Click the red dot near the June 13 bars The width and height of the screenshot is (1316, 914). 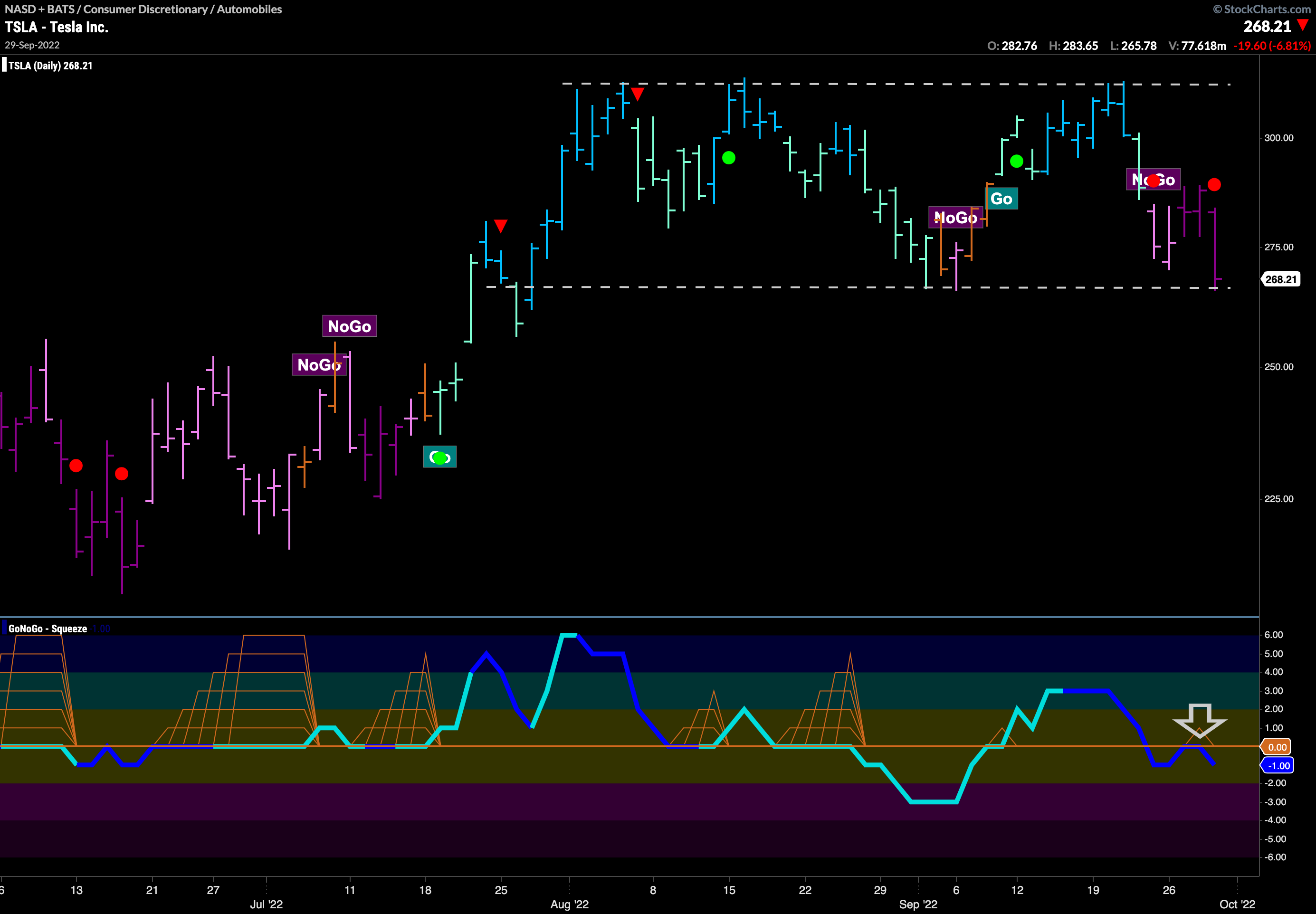point(76,466)
